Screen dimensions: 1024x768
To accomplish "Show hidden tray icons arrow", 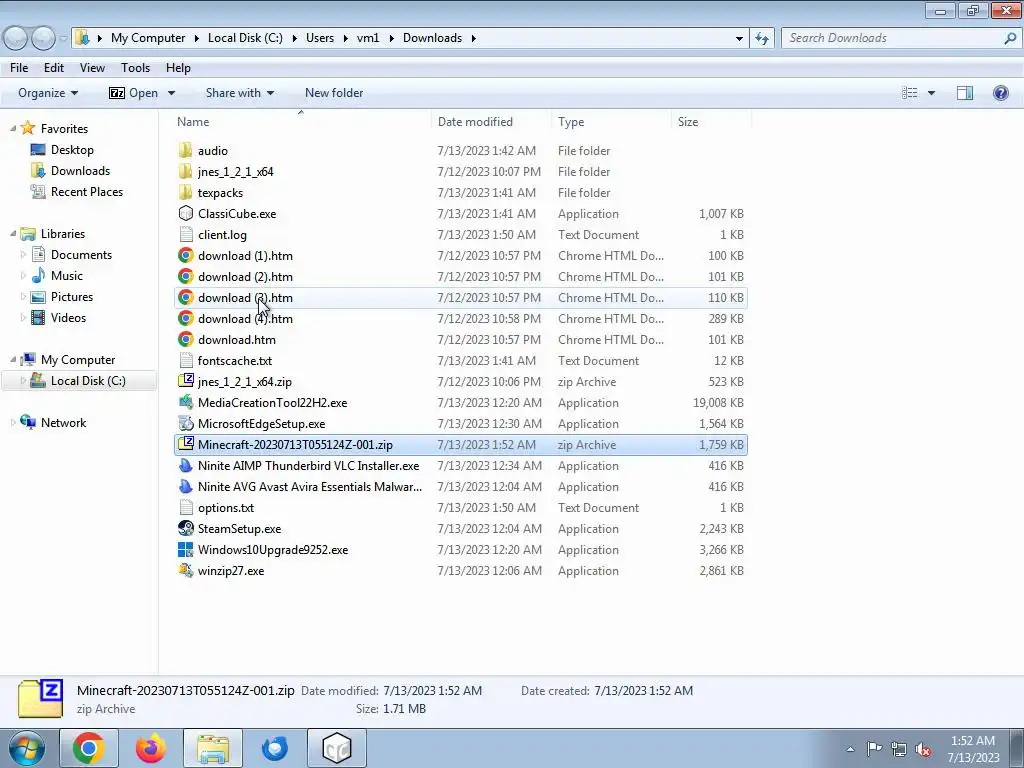I will (x=850, y=749).
